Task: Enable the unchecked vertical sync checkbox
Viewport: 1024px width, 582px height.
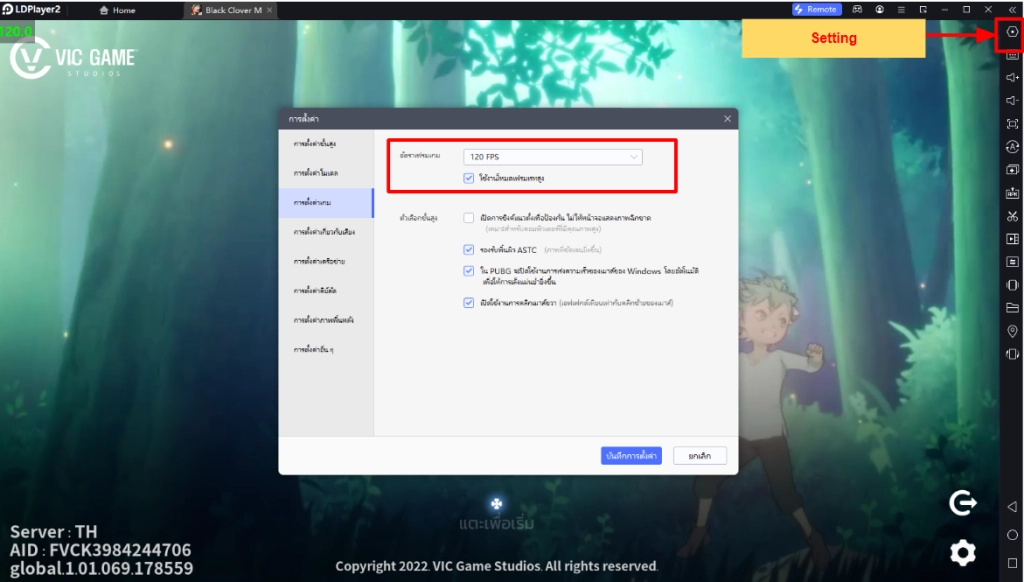Action: tap(469, 217)
